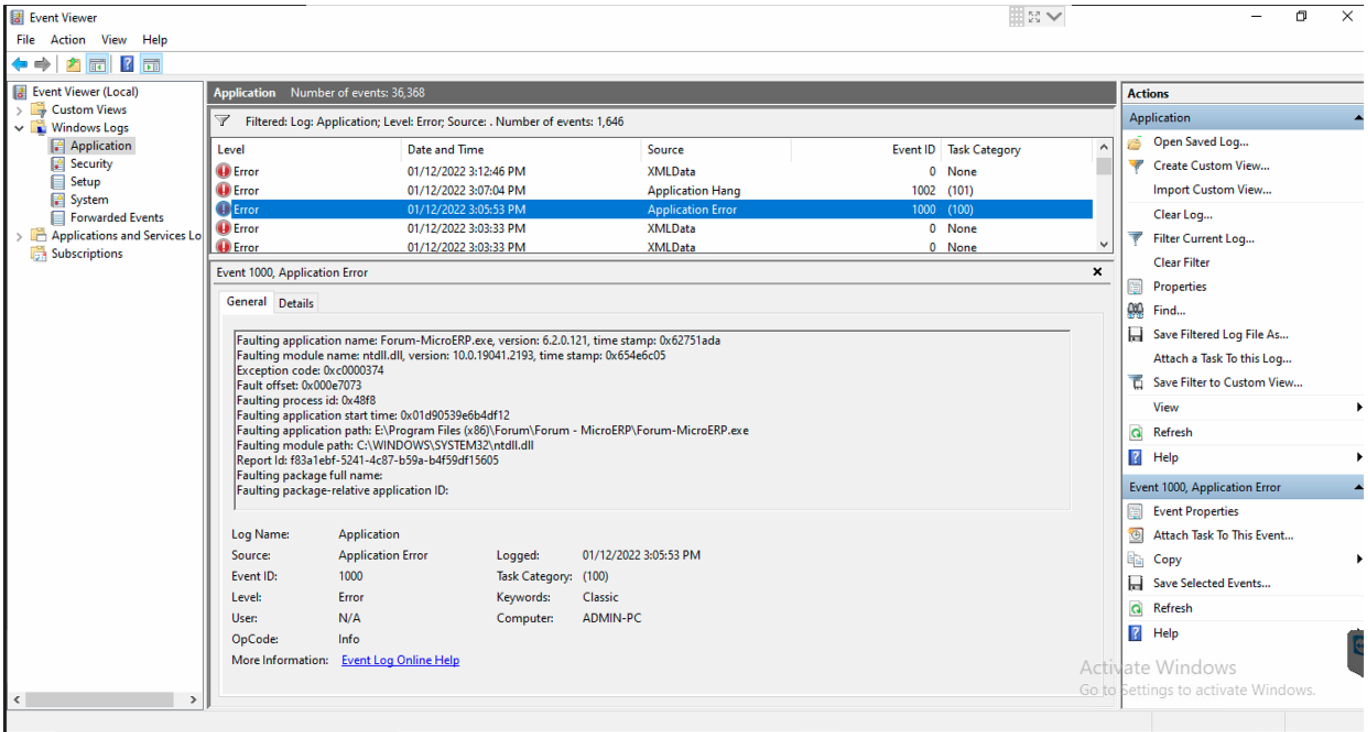Screen dimensions: 1368x732
Task: Click Clear Log action
Action: pyautogui.click(x=1183, y=214)
